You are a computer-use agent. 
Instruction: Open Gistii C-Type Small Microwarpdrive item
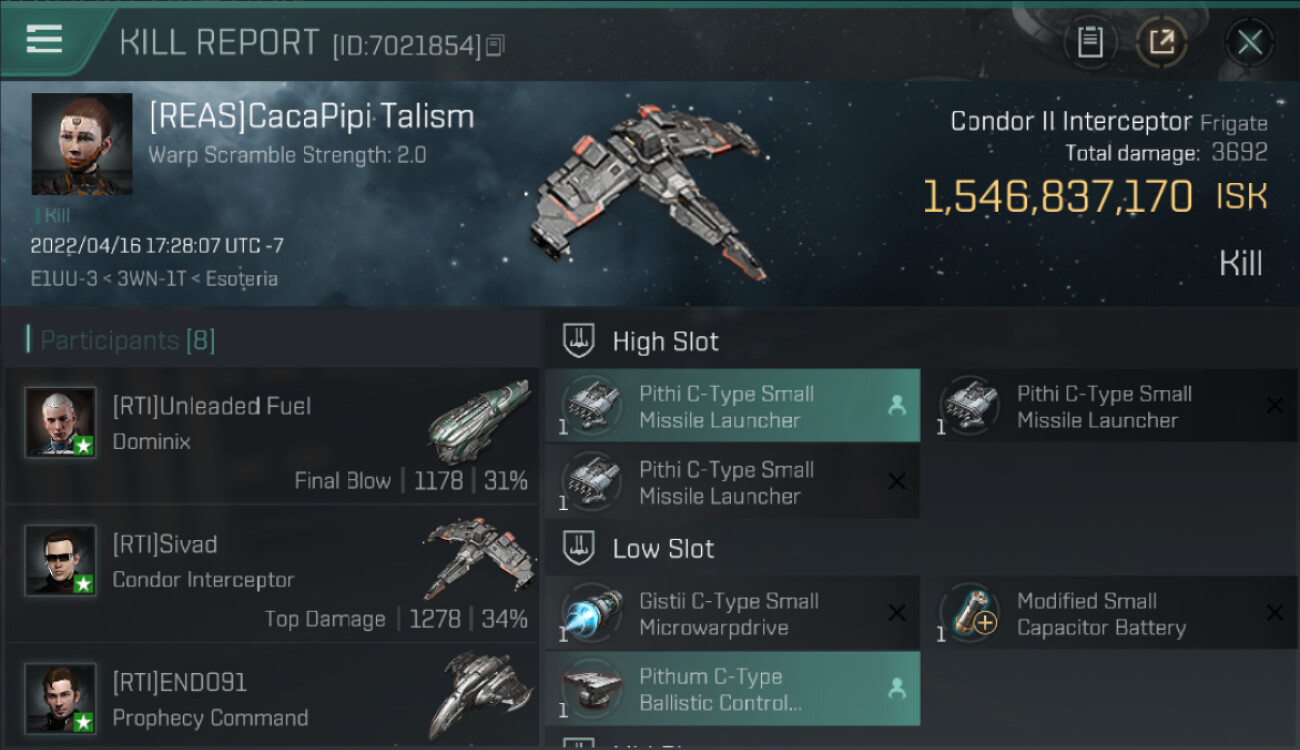pos(732,614)
